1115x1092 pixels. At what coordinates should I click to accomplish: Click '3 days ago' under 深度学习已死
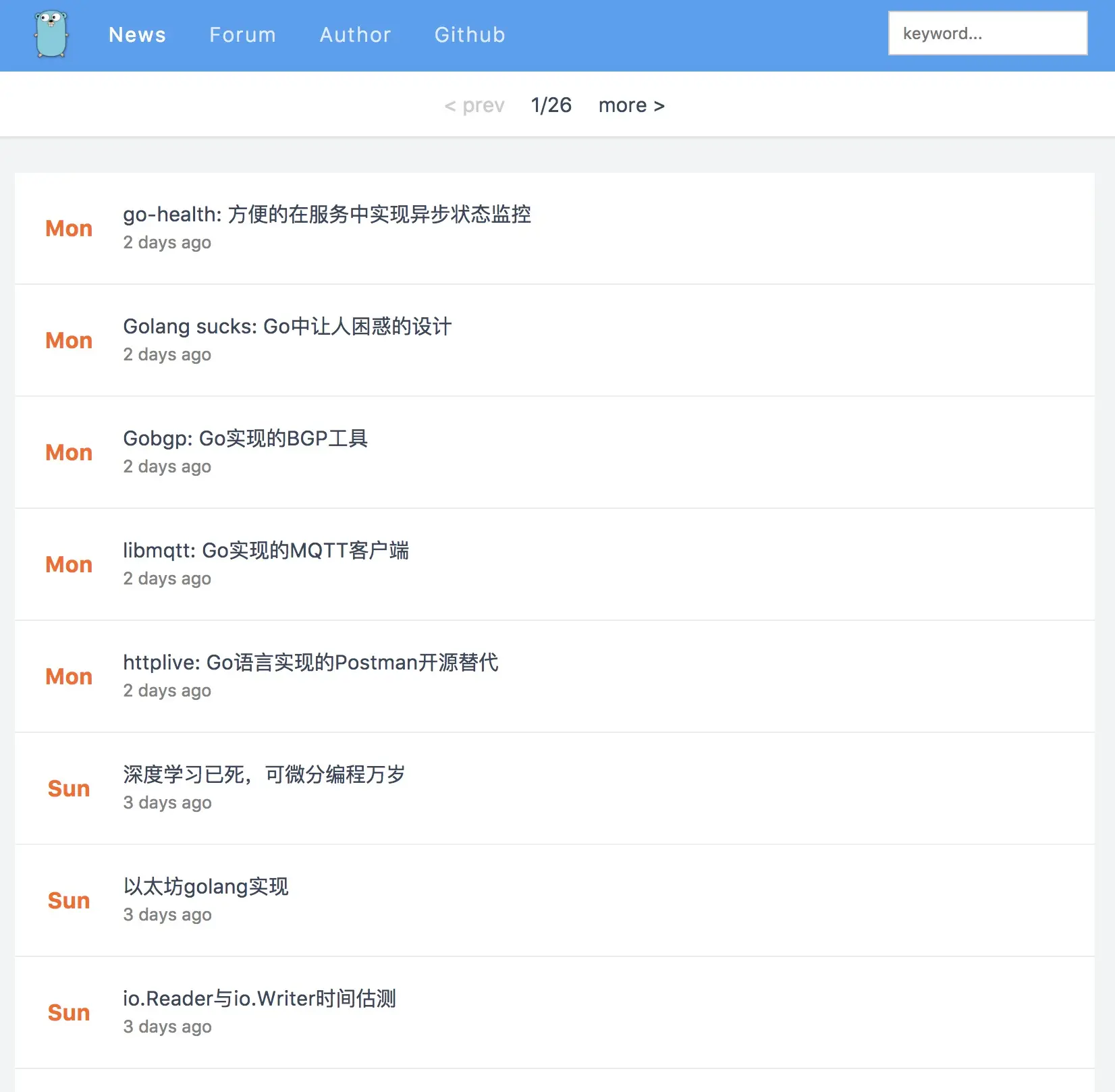[x=167, y=802]
